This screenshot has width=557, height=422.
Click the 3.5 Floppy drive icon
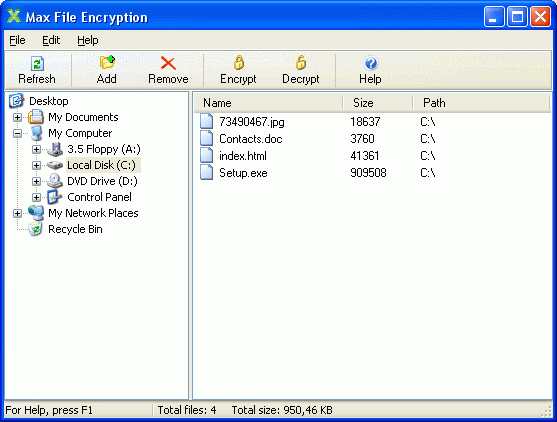[x=55, y=149]
